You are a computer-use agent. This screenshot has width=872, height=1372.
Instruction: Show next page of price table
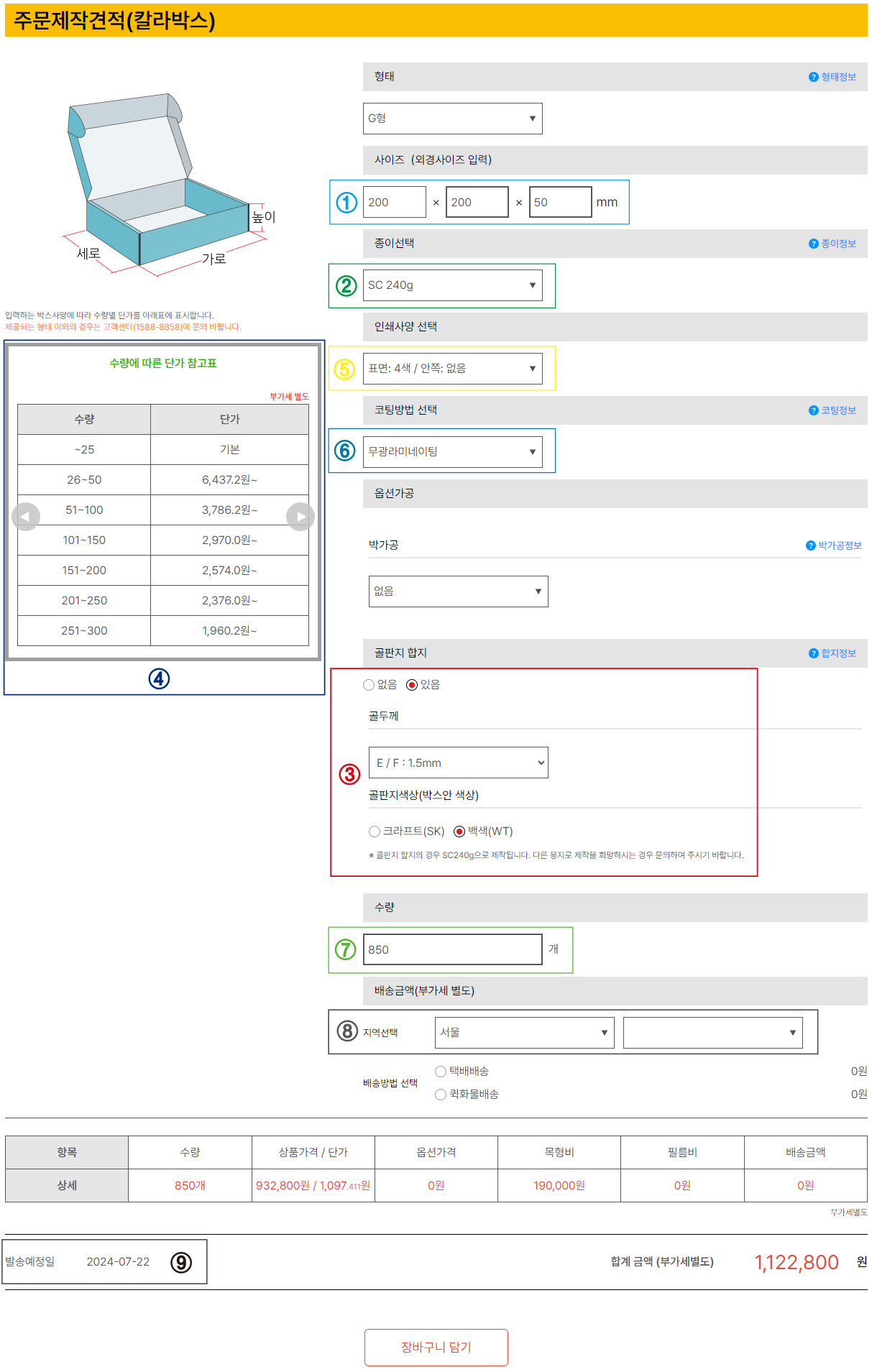300,517
